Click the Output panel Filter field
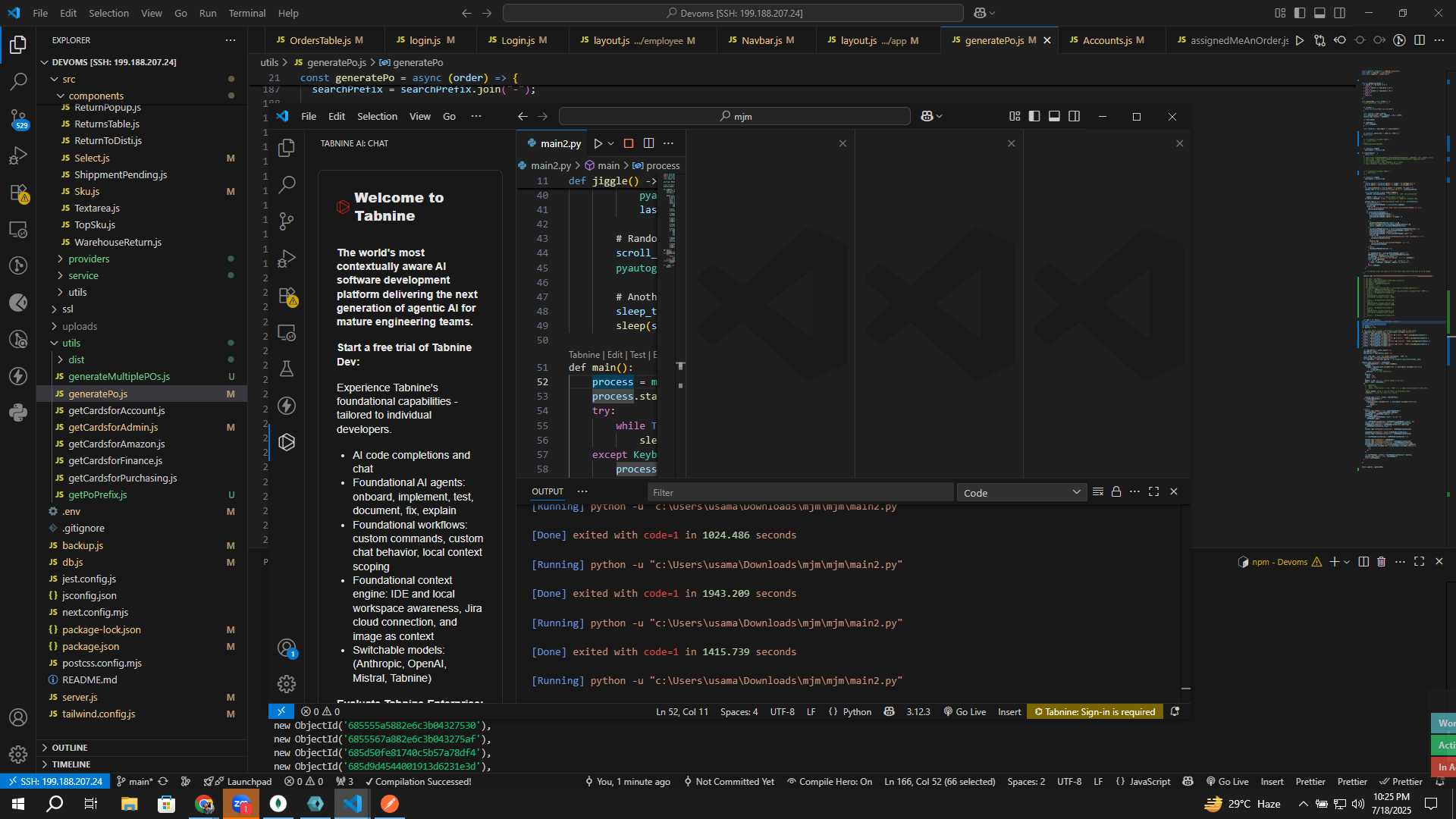The image size is (1456, 819). (800, 493)
